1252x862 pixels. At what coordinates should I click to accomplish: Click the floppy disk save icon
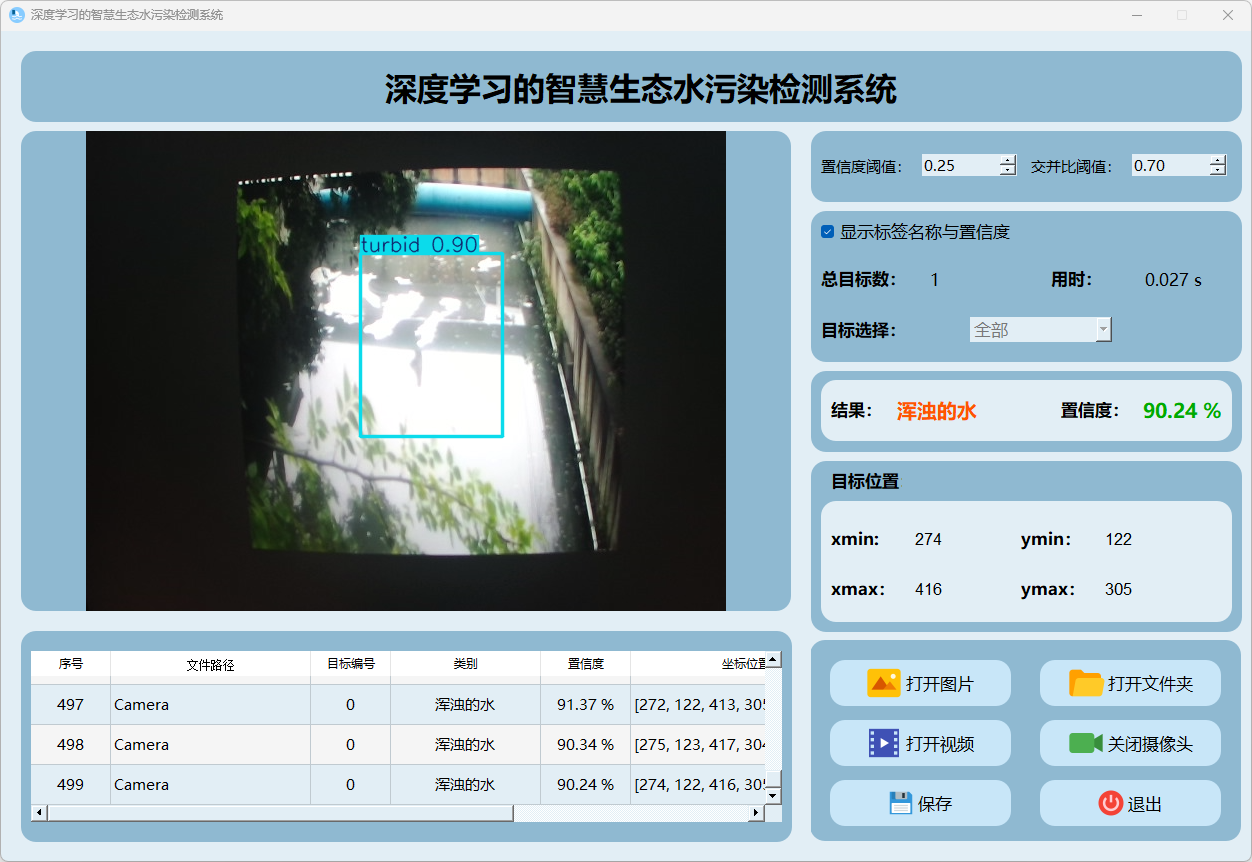[x=900, y=803]
